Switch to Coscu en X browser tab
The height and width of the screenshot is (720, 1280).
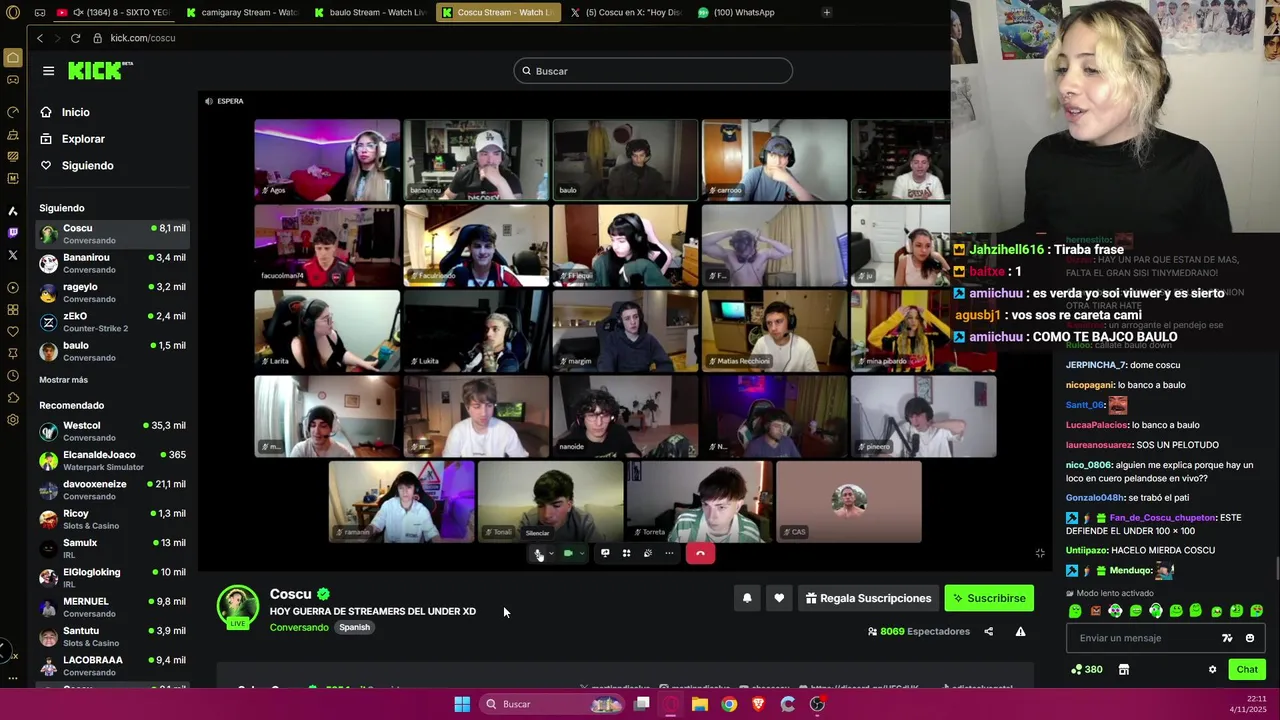[626, 12]
